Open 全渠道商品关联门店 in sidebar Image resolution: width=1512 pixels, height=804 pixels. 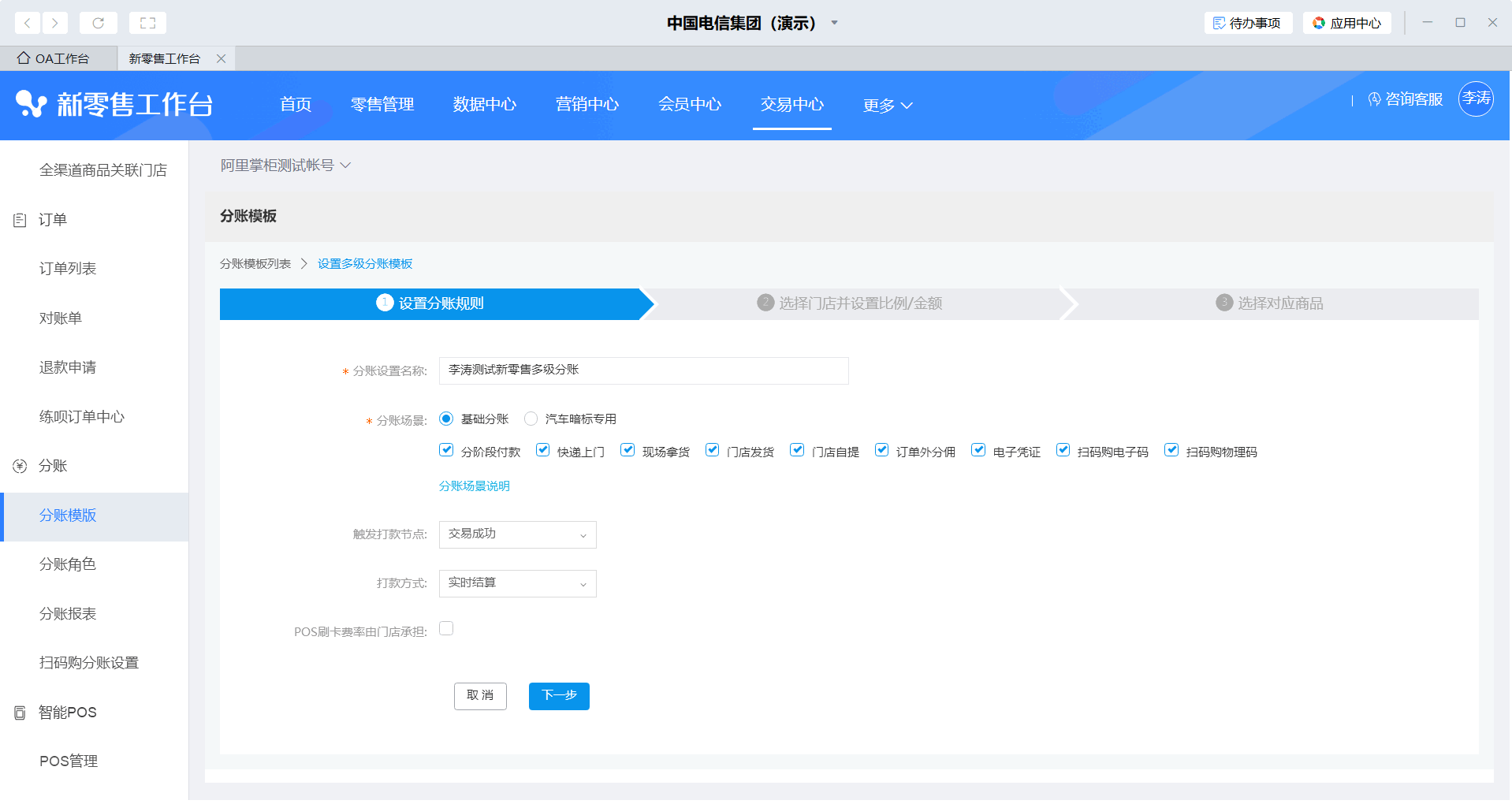[x=103, y=170]
